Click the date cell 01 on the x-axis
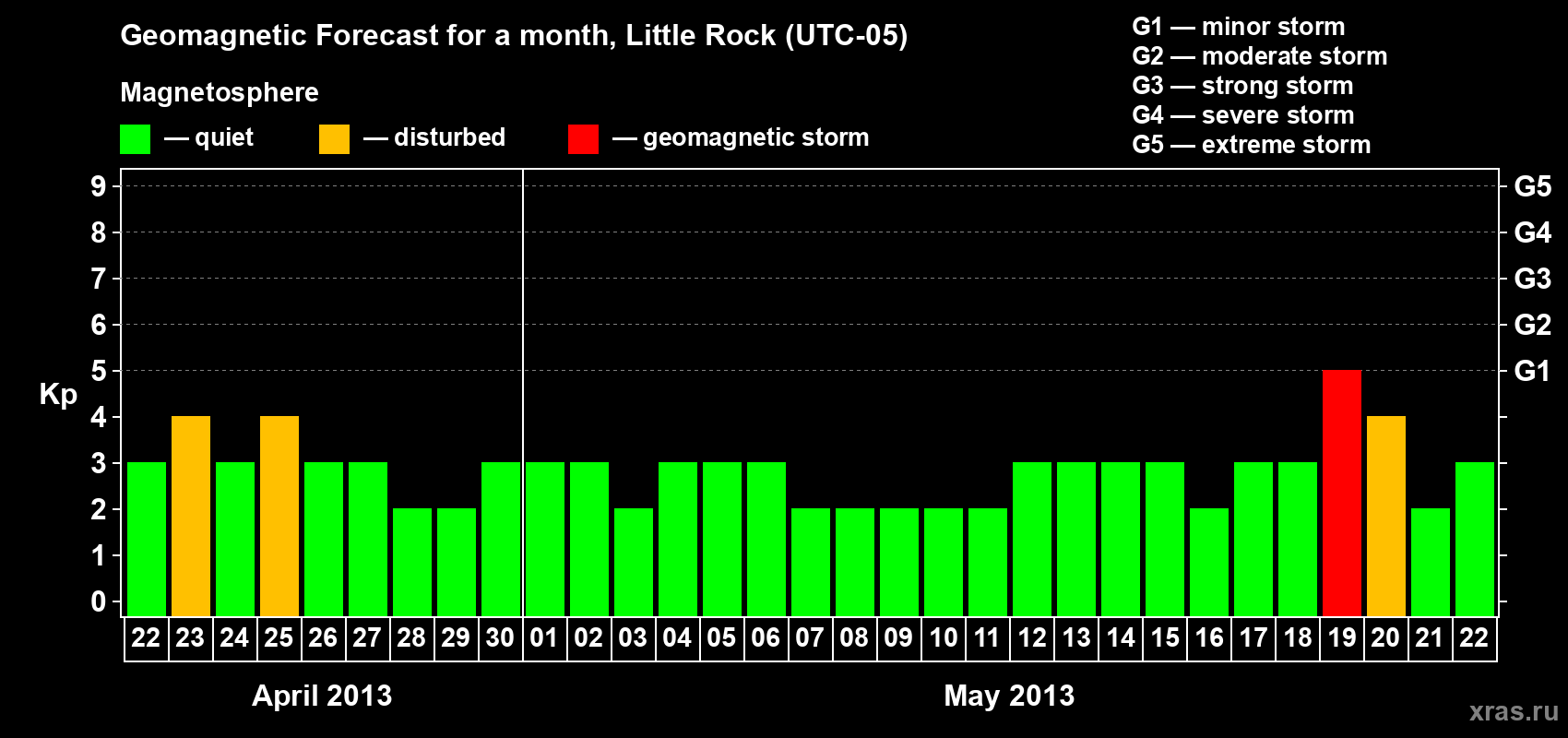Viewport: 1568px width, 738px height. click(545, 638)
